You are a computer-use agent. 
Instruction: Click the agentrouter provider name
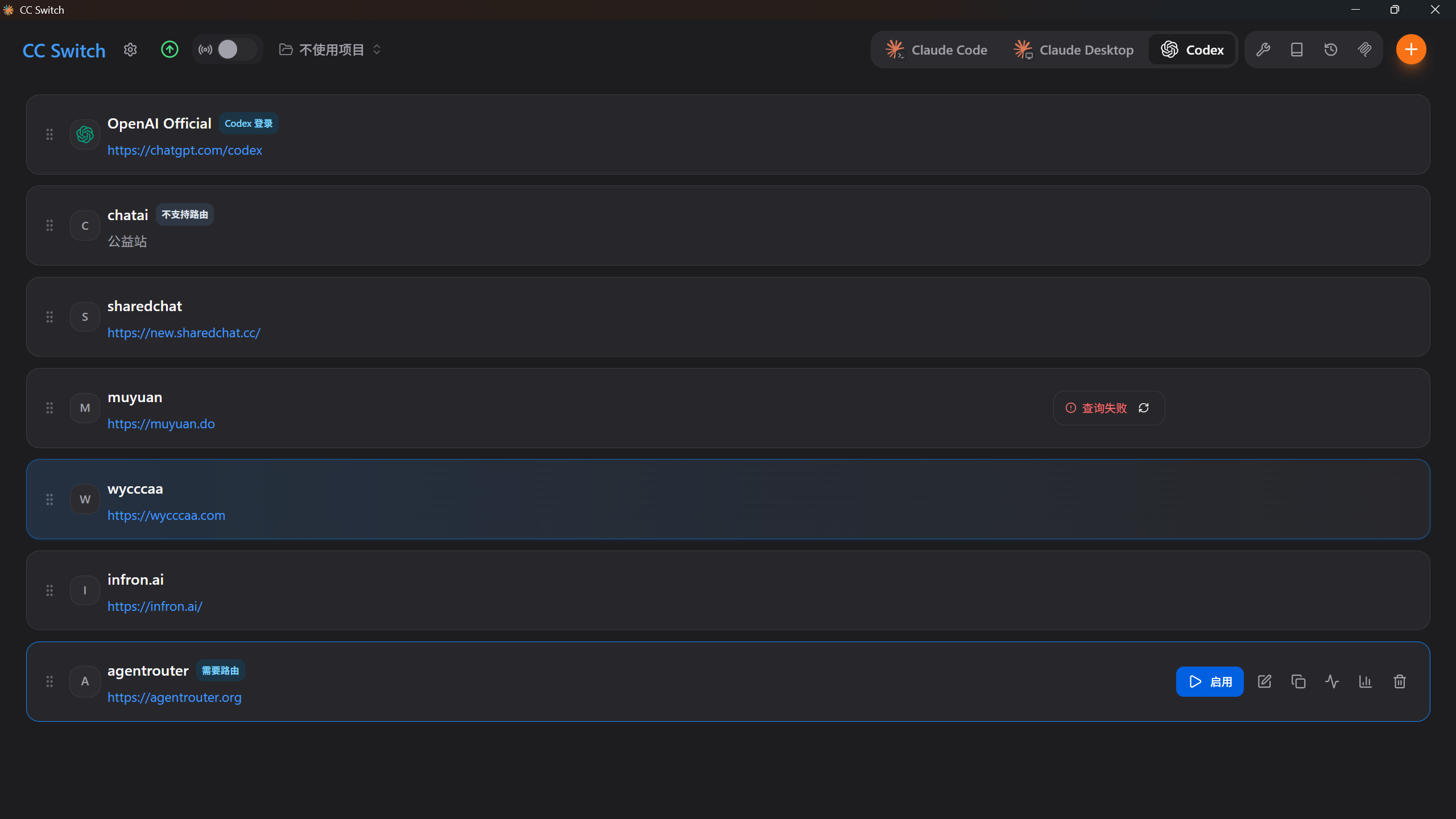[148, 671]
